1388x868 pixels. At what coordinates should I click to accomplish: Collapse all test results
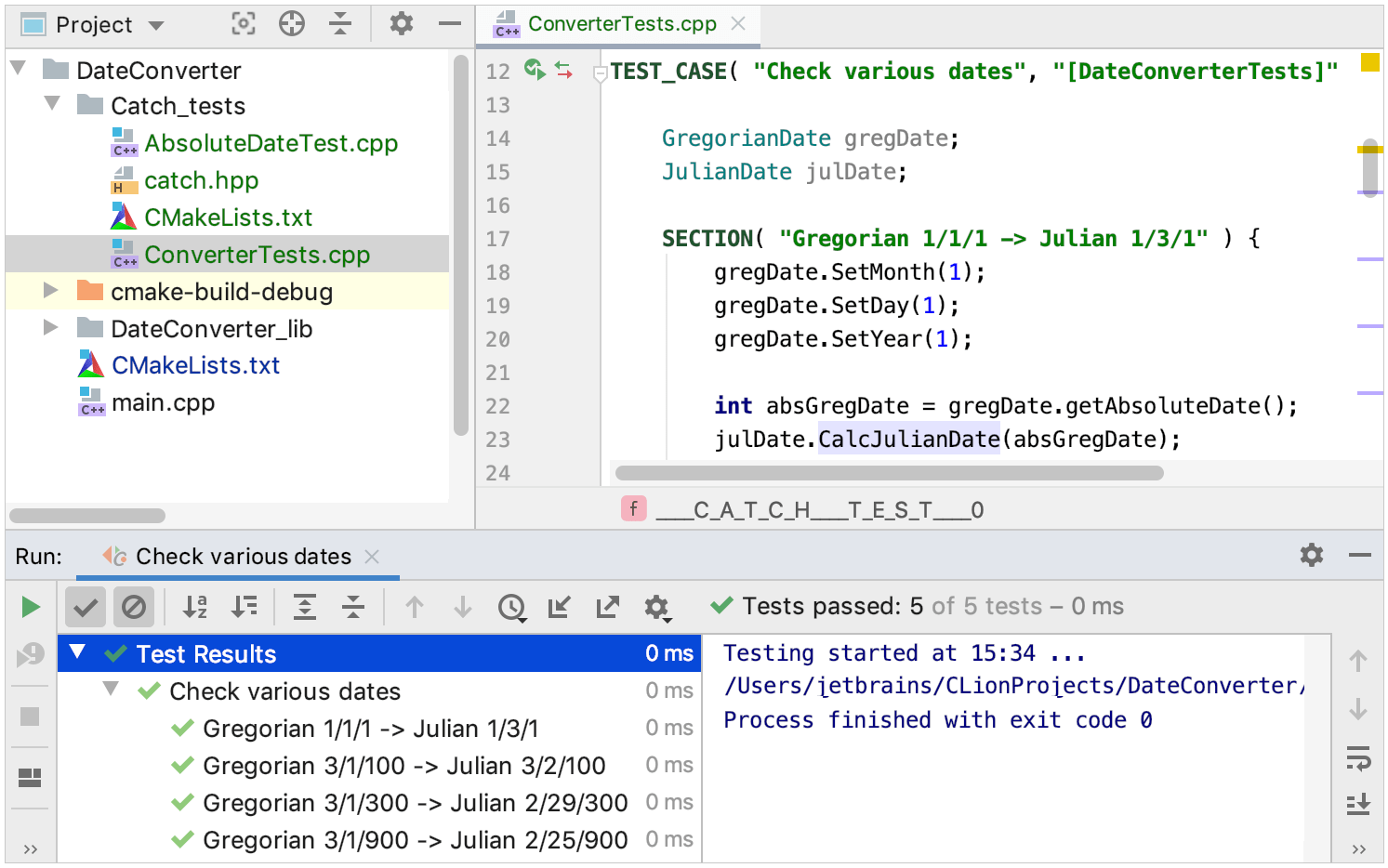click(353, 607)
